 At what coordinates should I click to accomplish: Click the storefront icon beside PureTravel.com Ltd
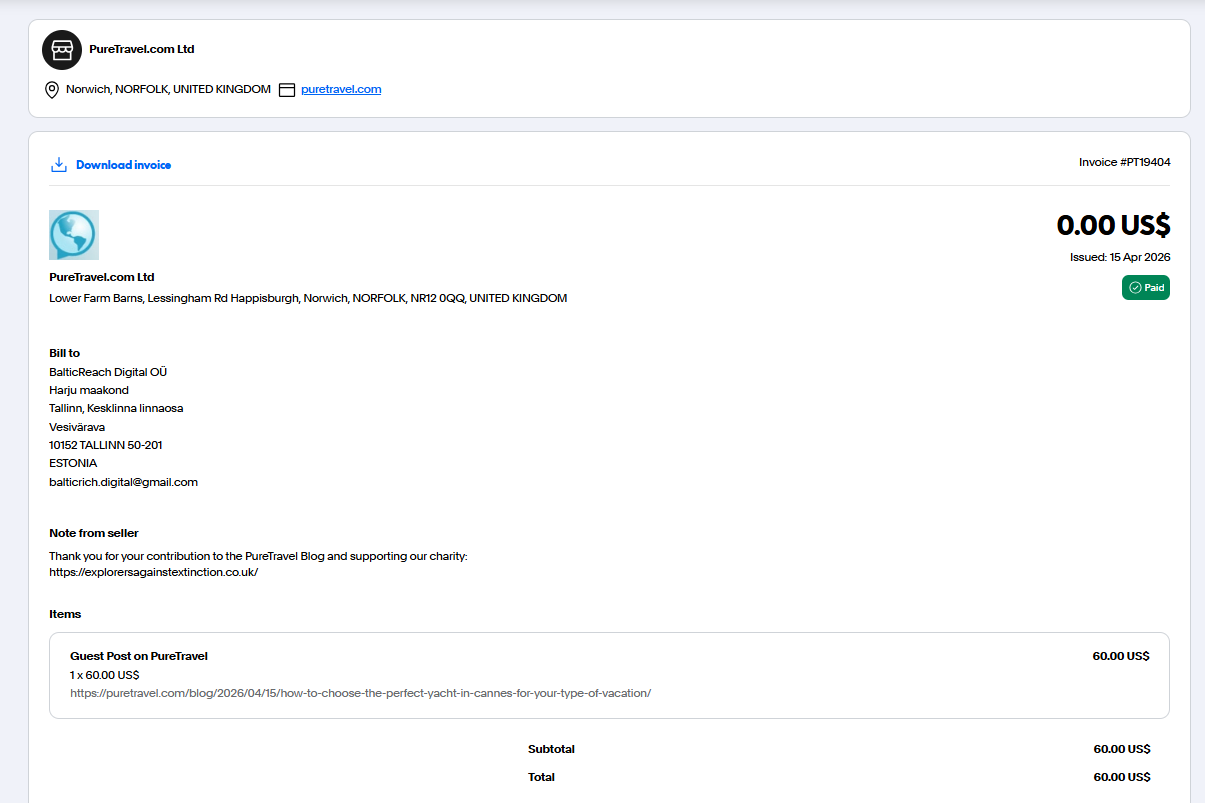[62, 50]
